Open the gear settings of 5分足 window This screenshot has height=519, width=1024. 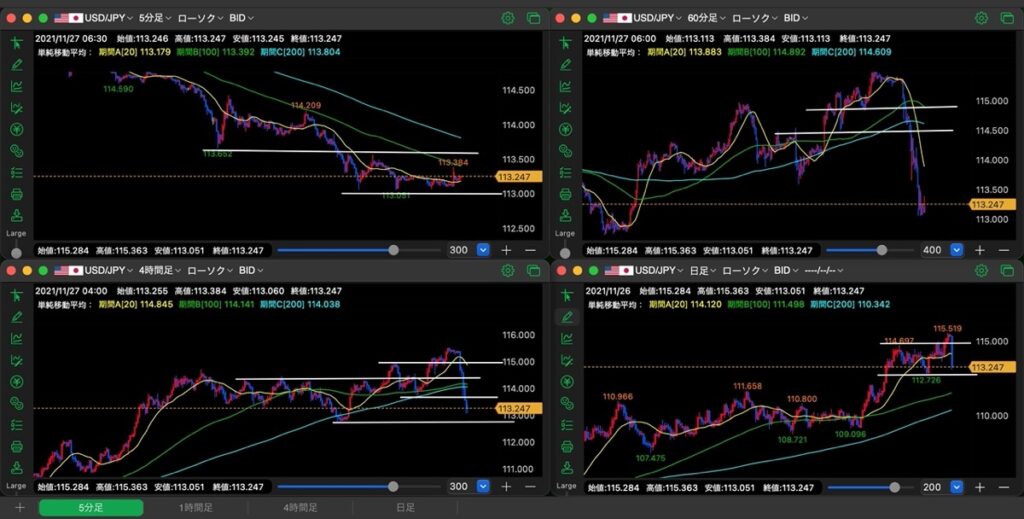click(x=508, y=18)
